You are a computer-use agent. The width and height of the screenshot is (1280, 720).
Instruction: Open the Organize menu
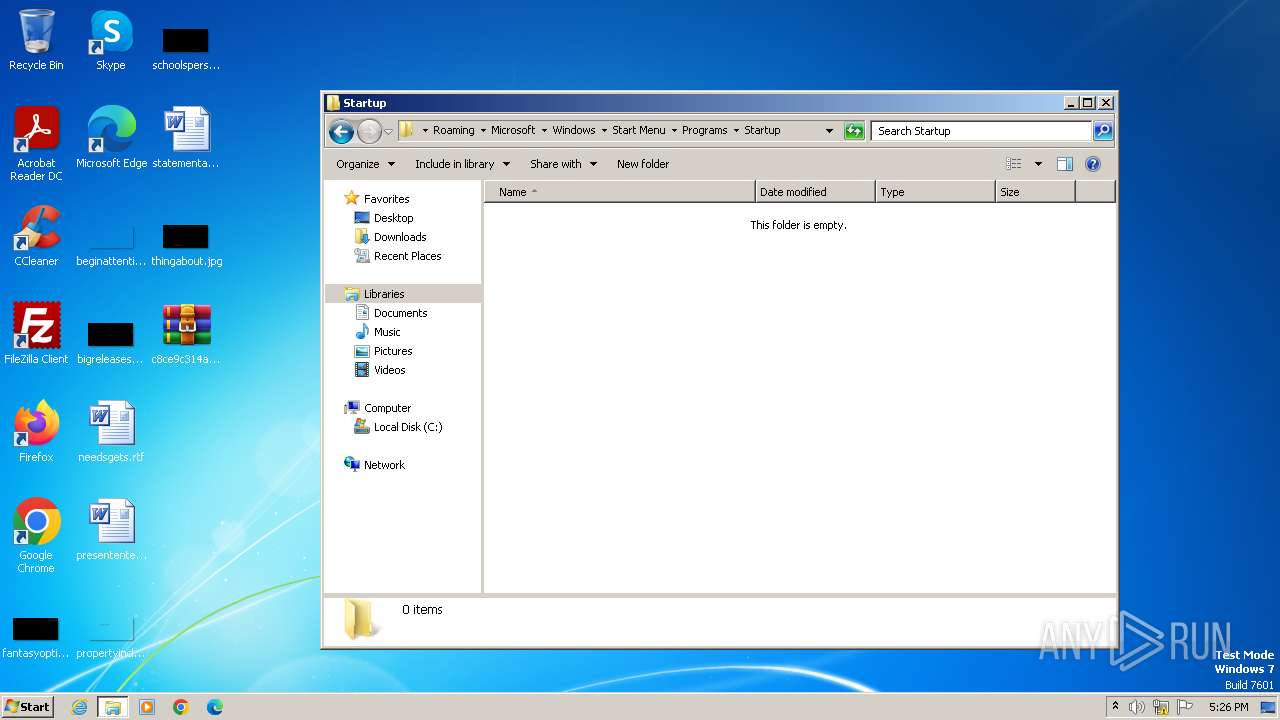[365, 164]
